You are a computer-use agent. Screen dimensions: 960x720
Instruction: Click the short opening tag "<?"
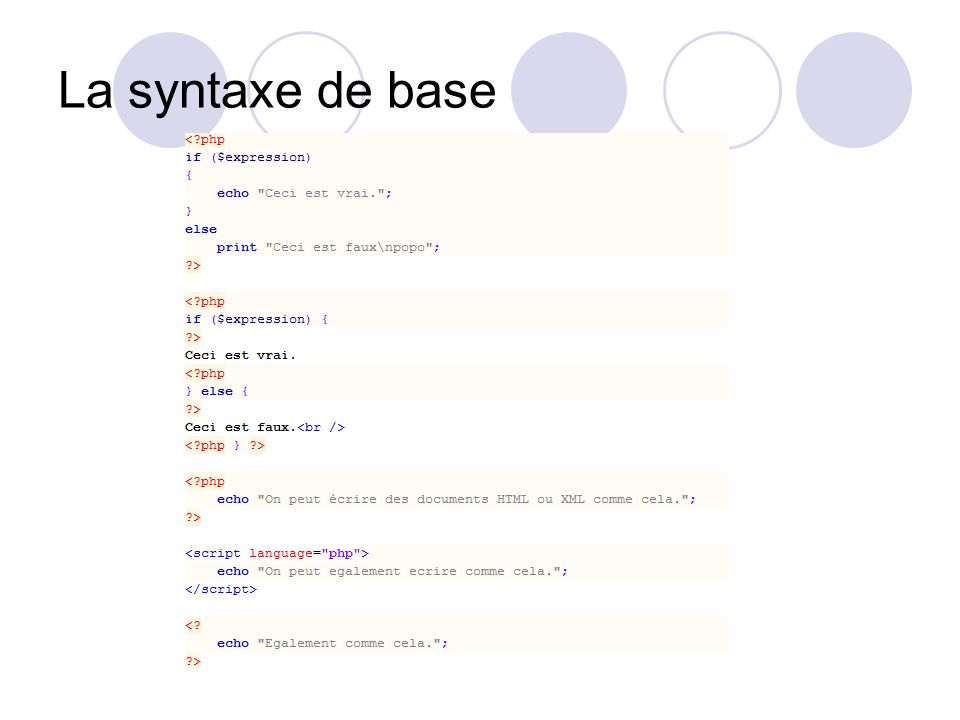click(x=193, y=626)
